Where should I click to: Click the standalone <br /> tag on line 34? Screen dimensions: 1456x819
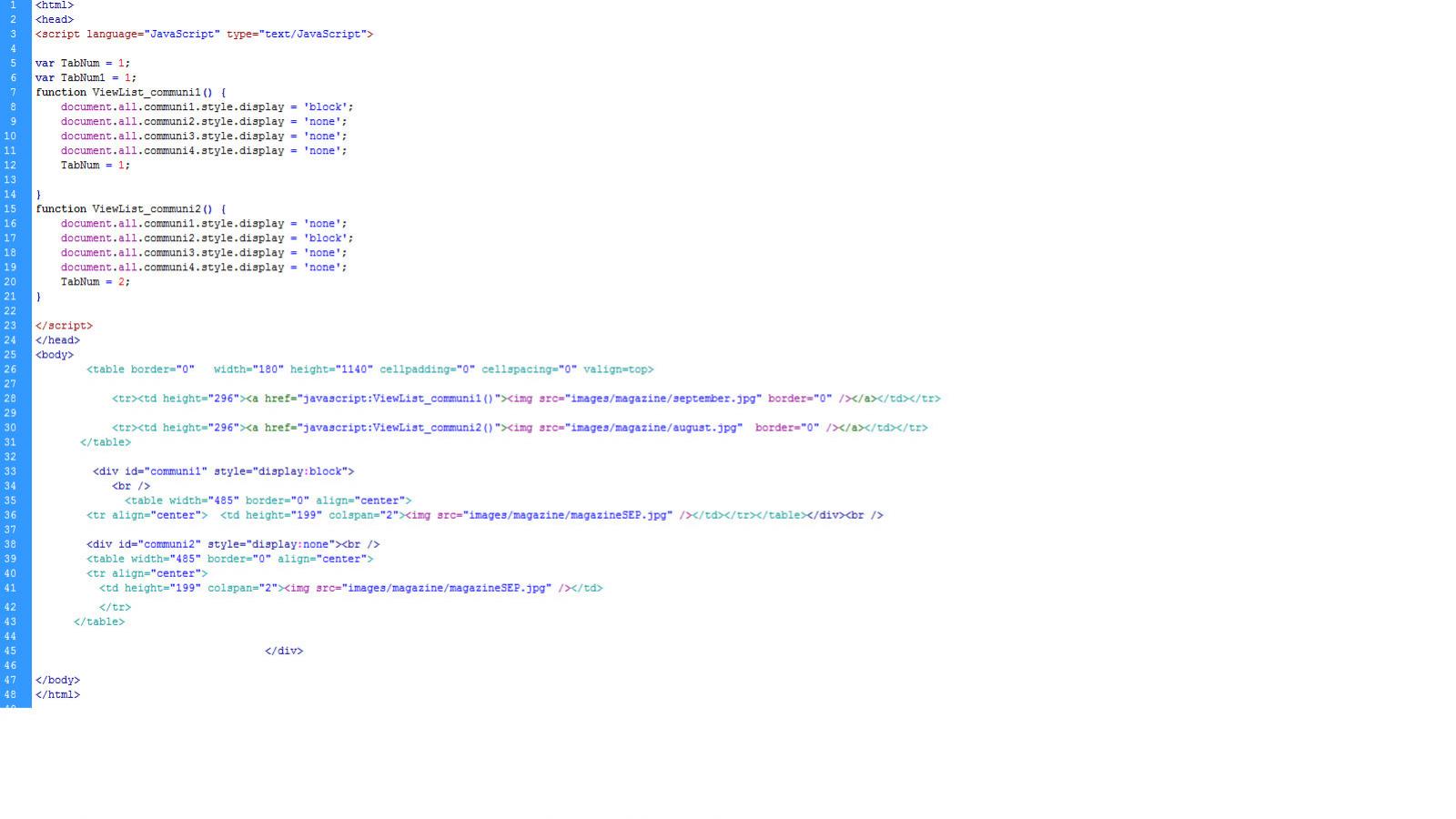pos(131,486)
